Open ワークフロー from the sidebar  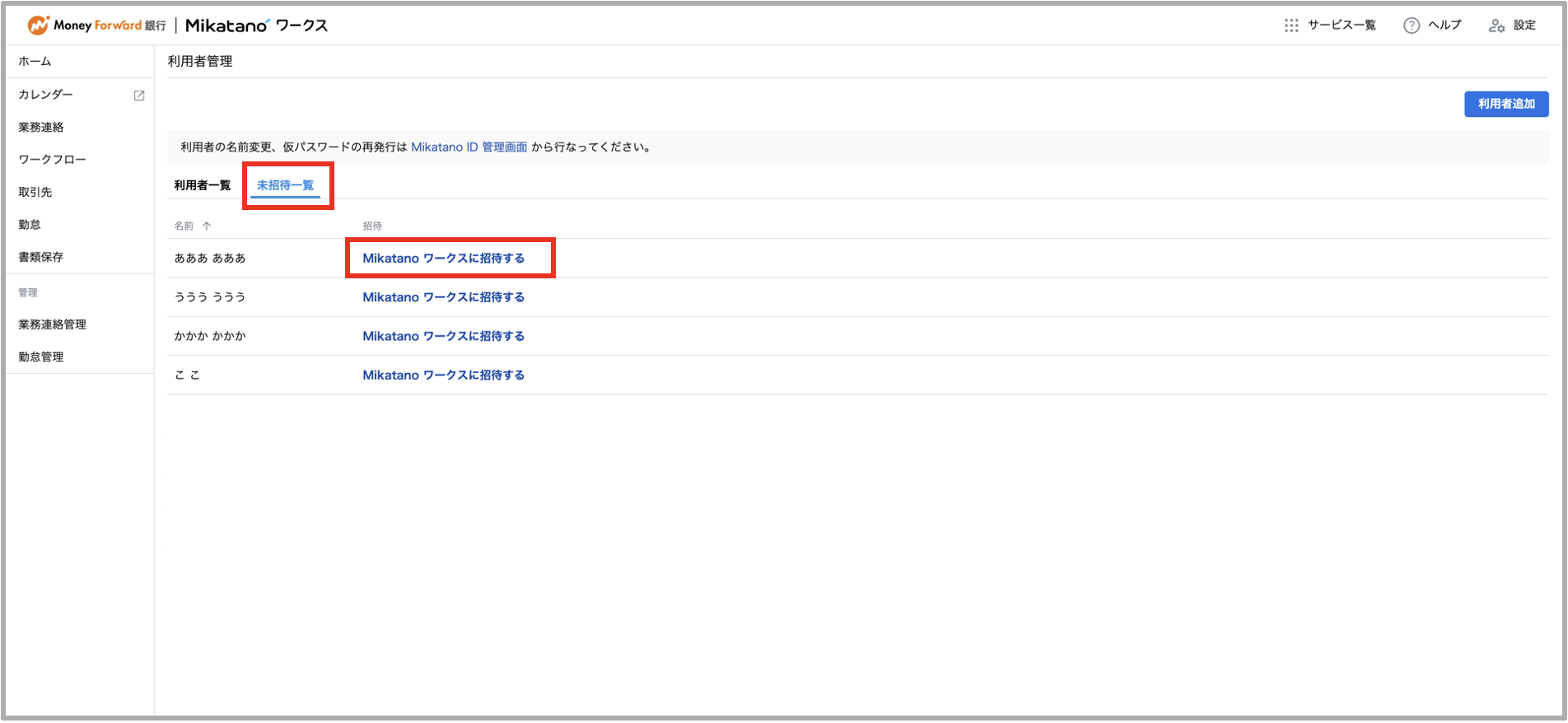click(x=52, y=160)
